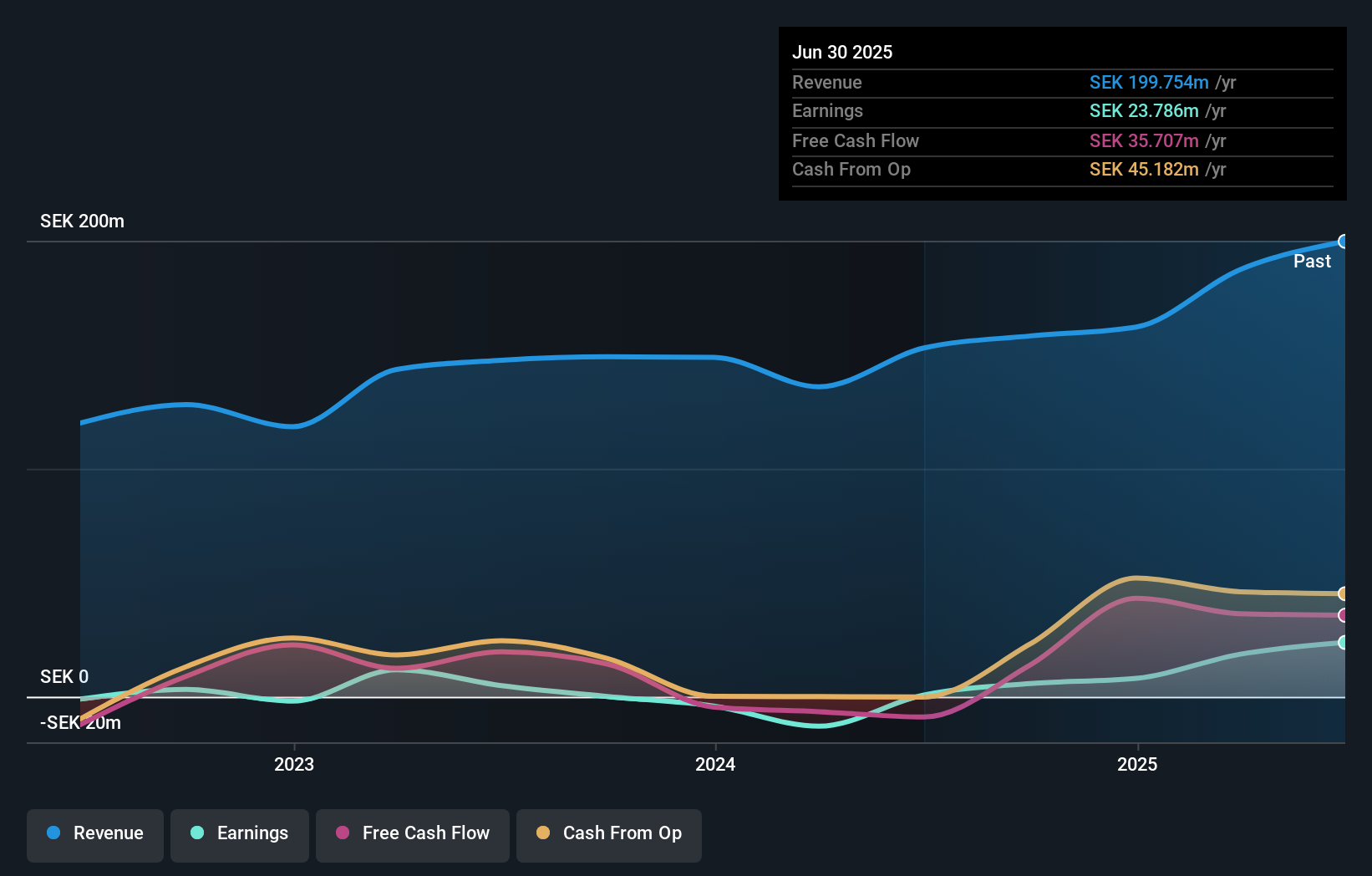Click the 2025 x-axis label
1372x876 pixels.
click(x=1137, y=764)
